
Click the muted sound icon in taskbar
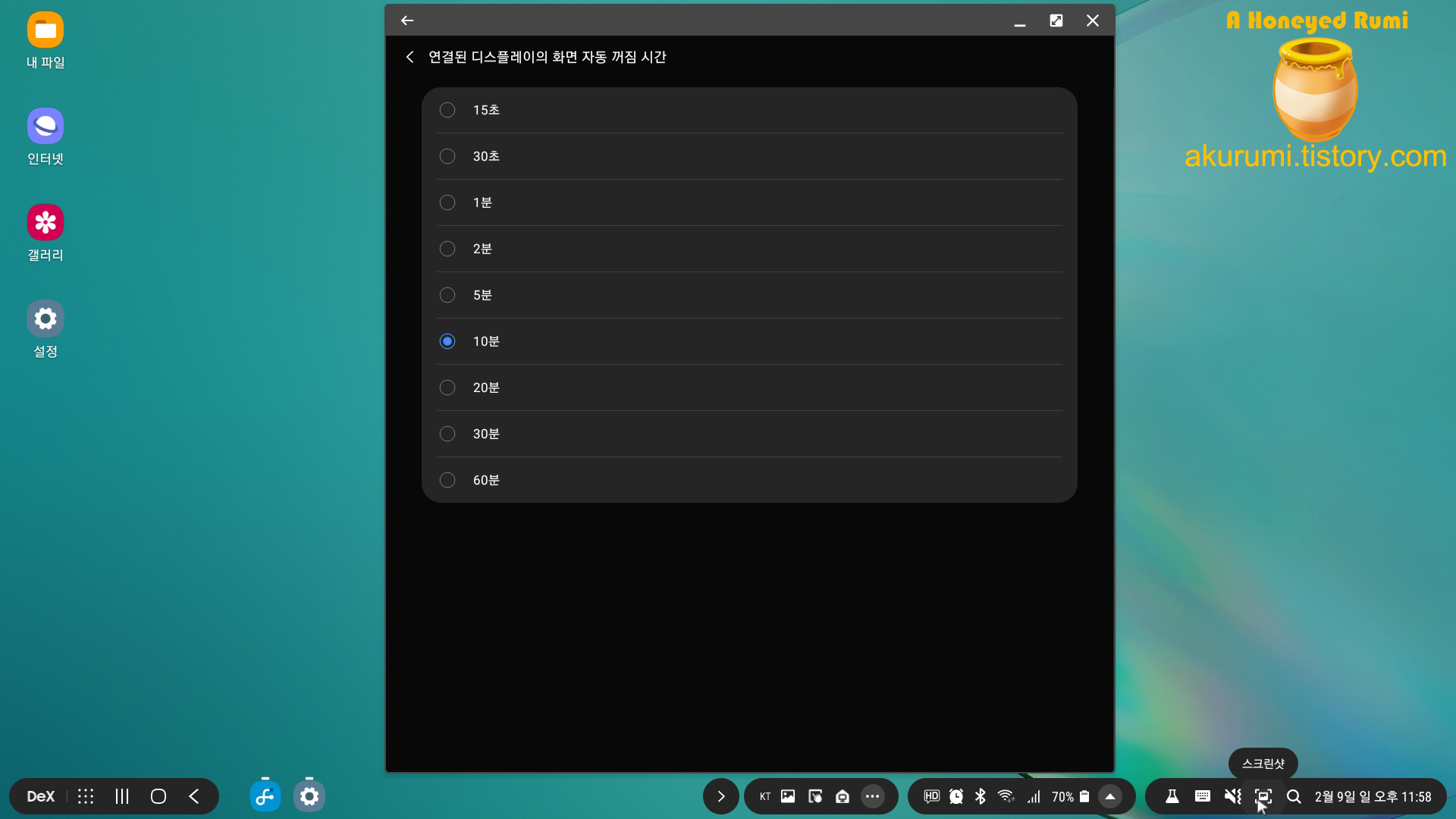1232,796
